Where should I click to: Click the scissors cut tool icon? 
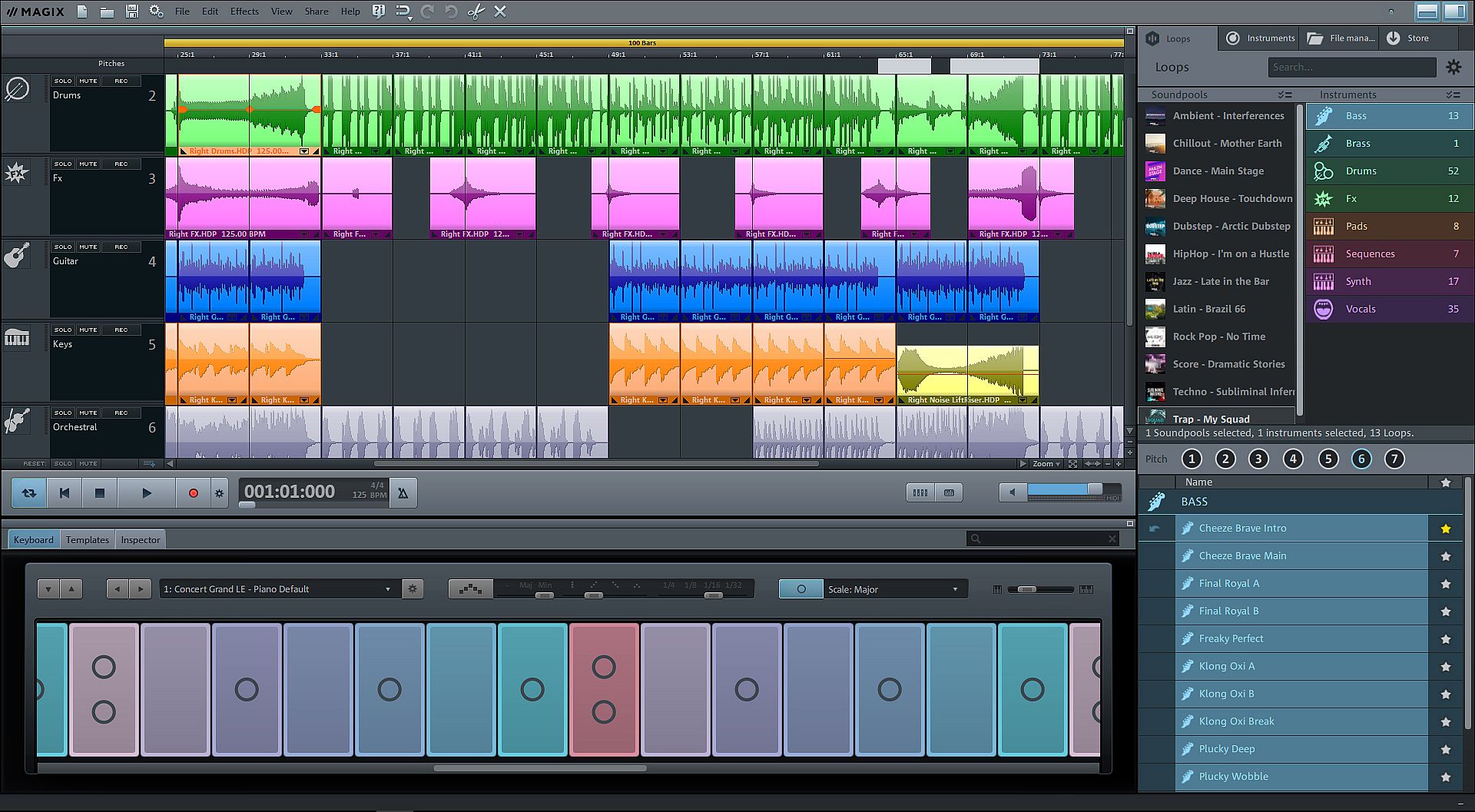click(476, 12)
